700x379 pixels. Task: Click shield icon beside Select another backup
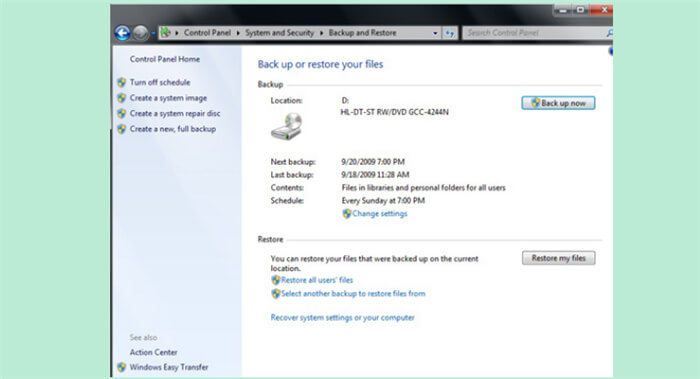[x=276, y=294]
